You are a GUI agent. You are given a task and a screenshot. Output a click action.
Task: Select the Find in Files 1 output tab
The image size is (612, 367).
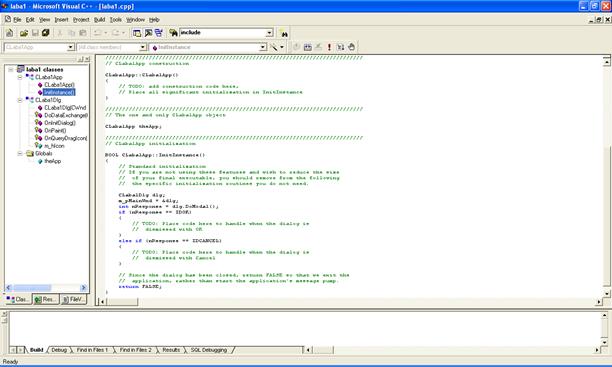(x=92, y=350)
